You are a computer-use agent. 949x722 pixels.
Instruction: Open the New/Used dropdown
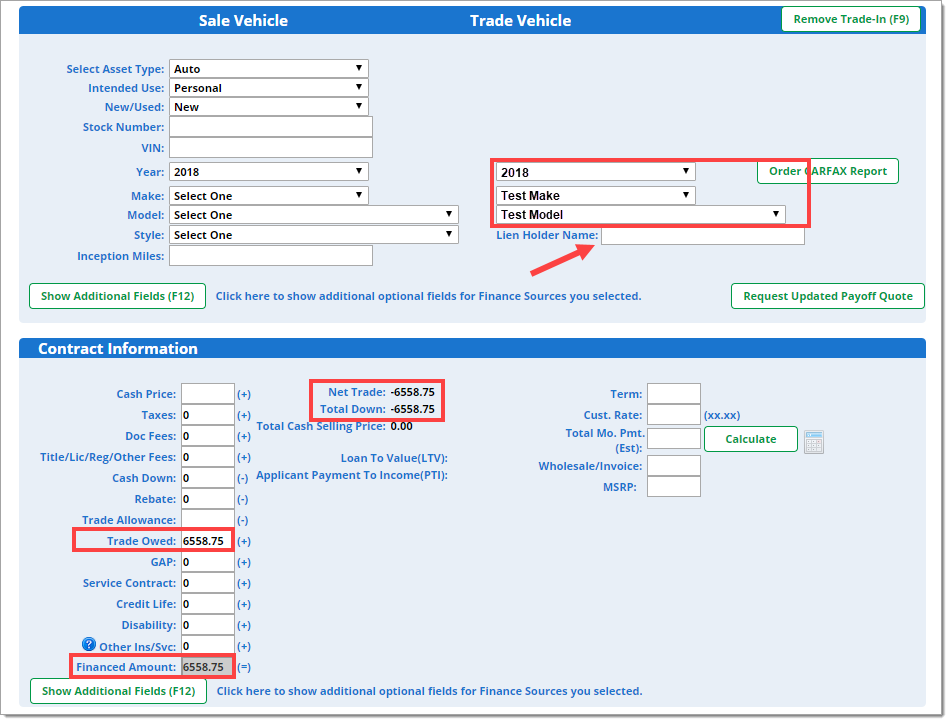pos(268,107)
